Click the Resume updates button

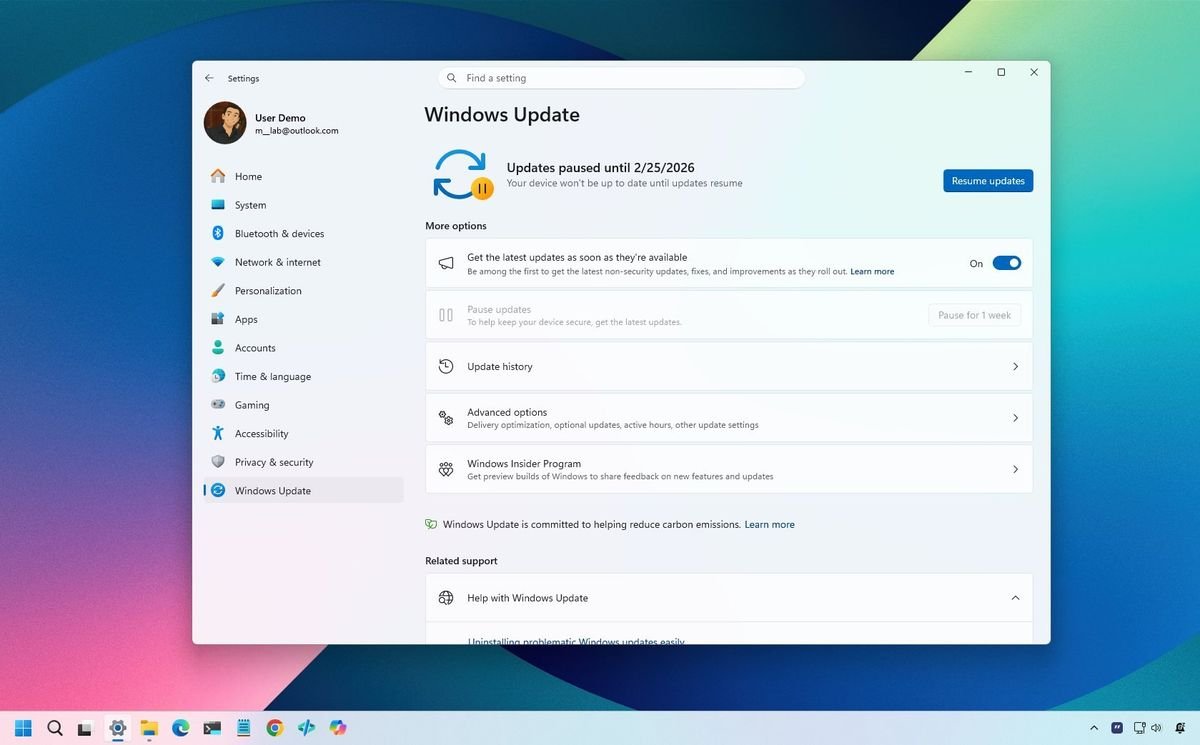coord(987,180)
